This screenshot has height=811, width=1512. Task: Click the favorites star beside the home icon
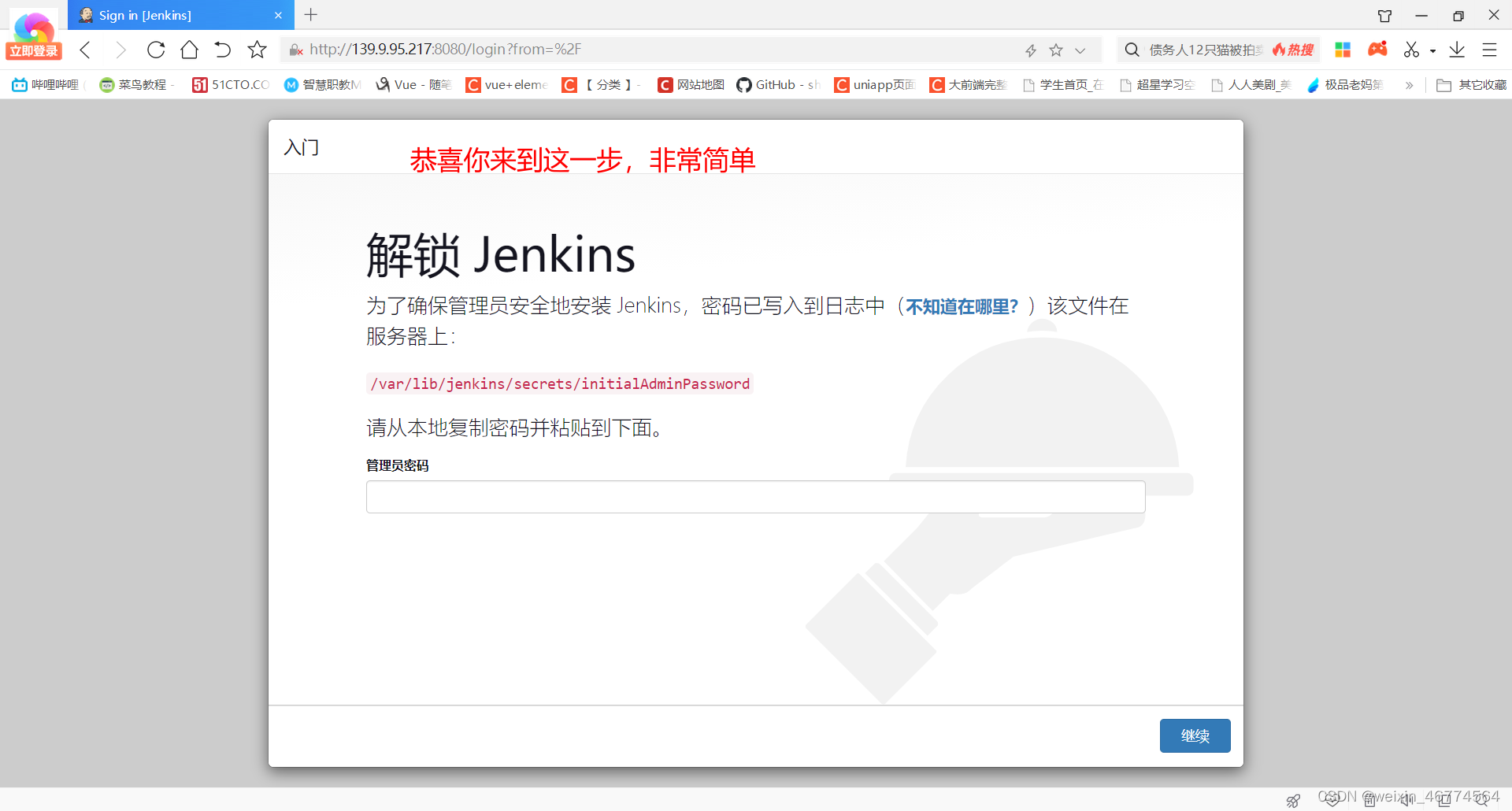tap(257, 50)
